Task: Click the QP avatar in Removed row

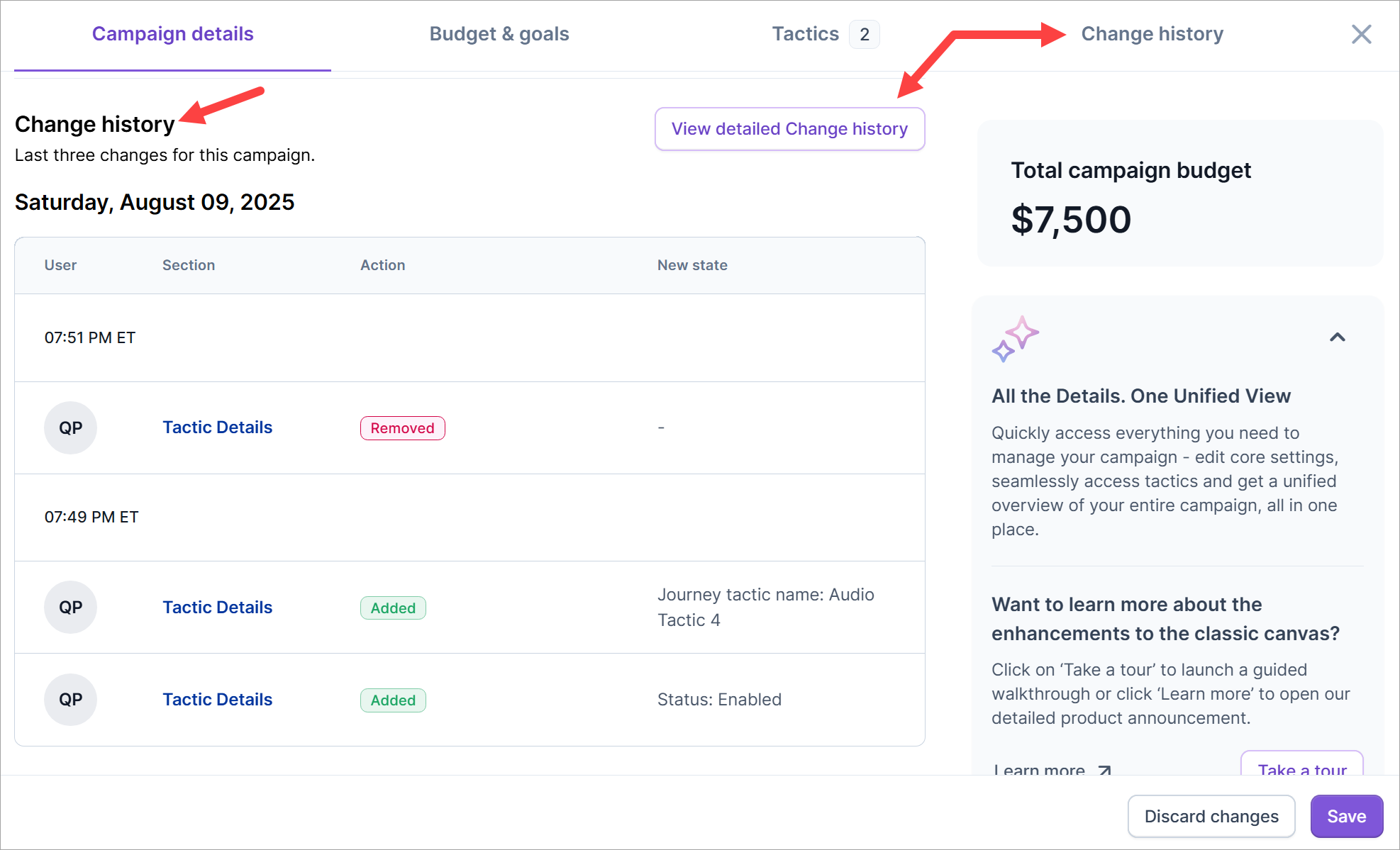Action: click(70, 427)
